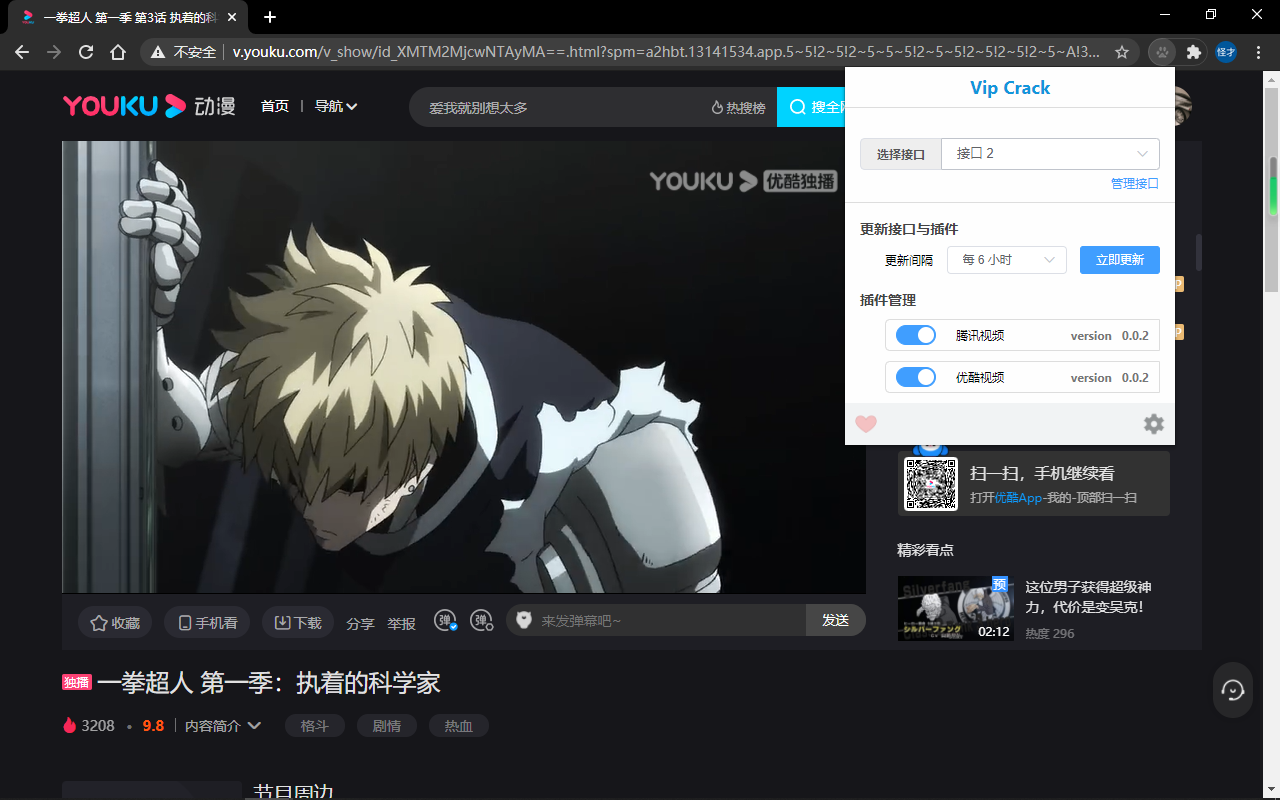Open the Vip Crack paw extension icon
Viewport: 1280px width, 800px height.
pos(1162,52)
